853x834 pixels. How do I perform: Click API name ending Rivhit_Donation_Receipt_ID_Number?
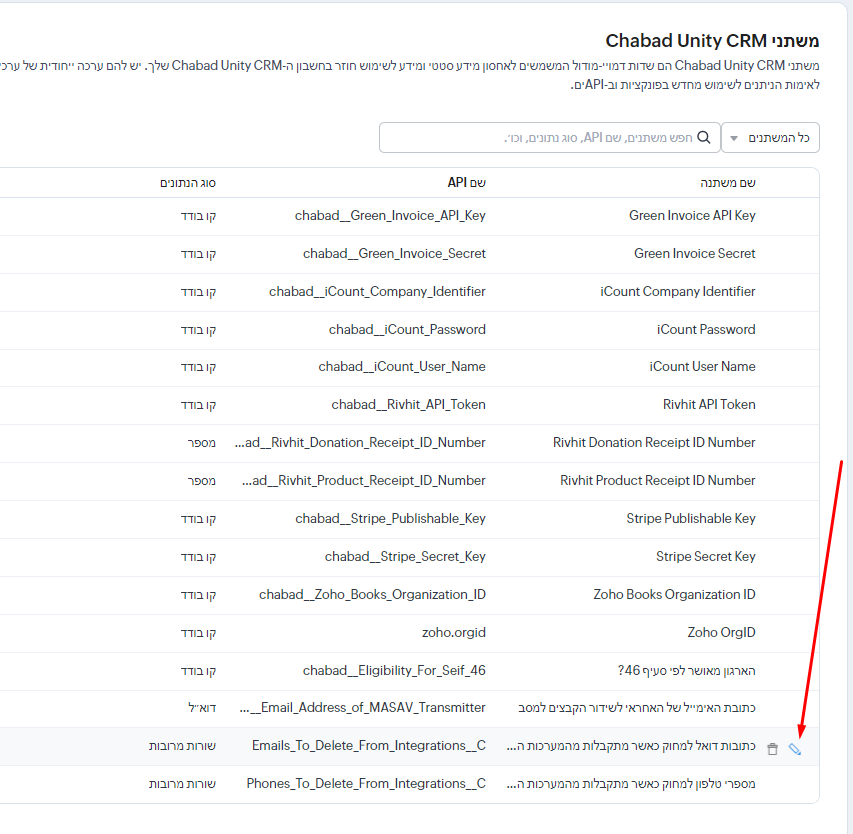pyautogui.click(x=360, y=443)
